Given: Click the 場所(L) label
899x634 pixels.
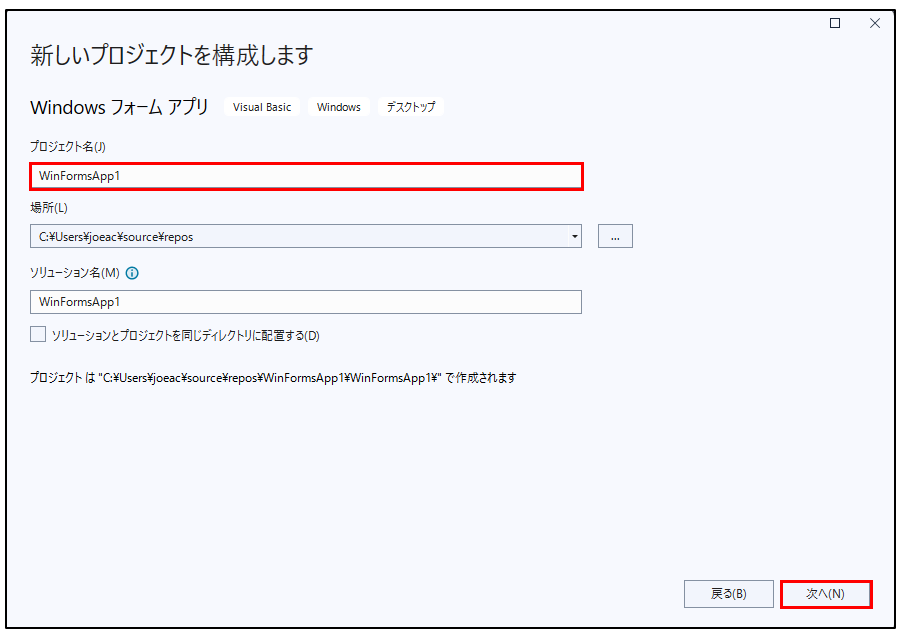Looking at the screenshot, I should (49, 208).
